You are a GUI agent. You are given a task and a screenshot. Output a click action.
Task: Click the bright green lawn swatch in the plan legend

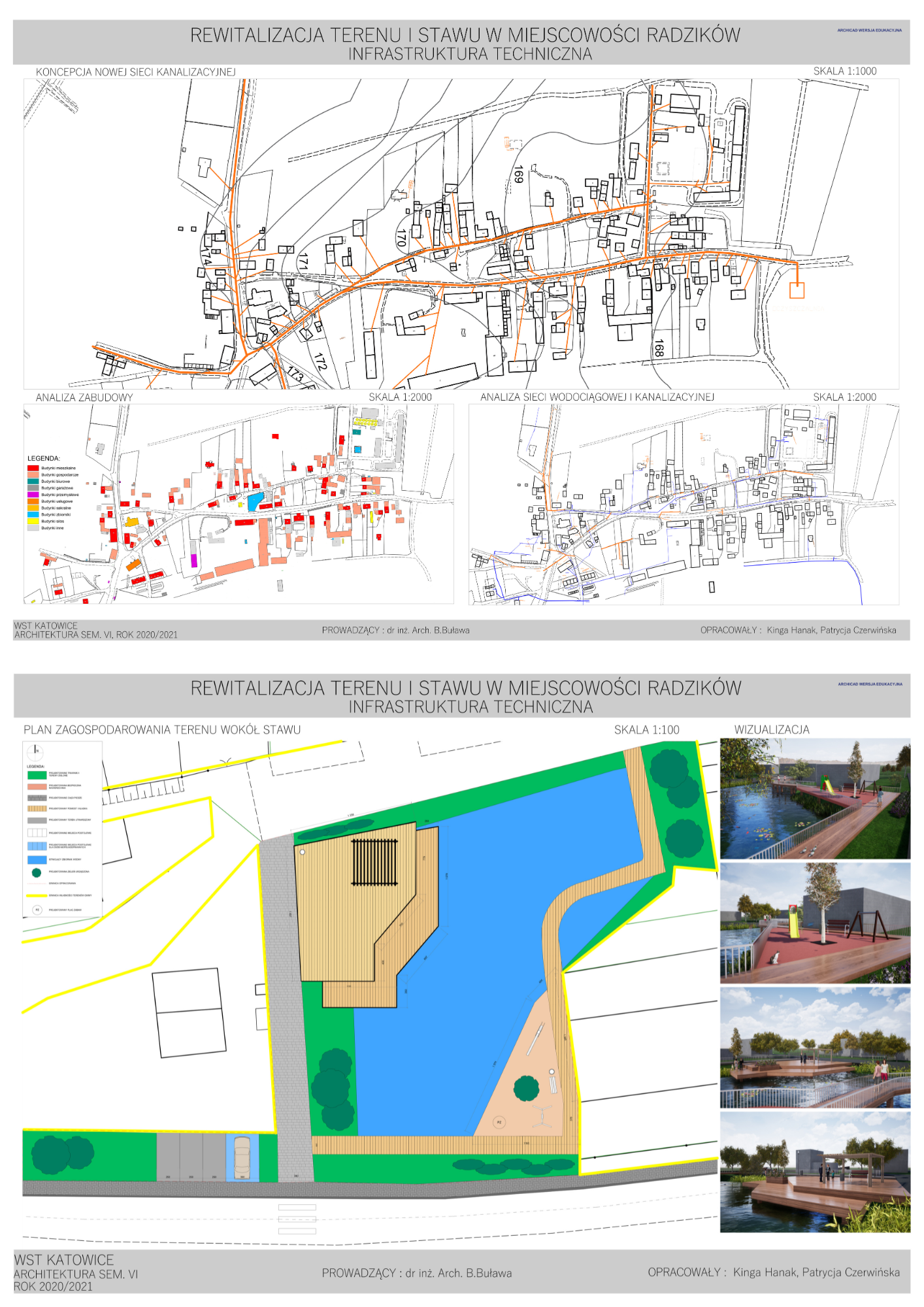(x=37, y=775)
